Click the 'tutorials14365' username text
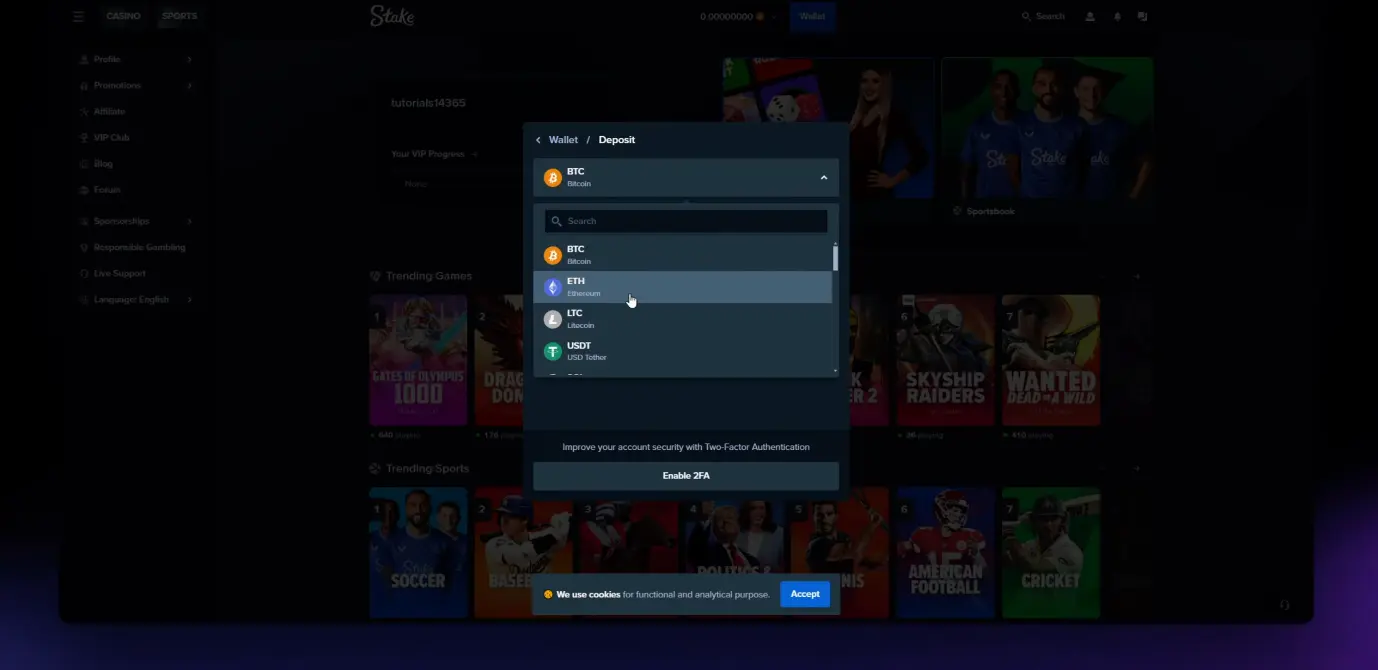 pos(428,103)
